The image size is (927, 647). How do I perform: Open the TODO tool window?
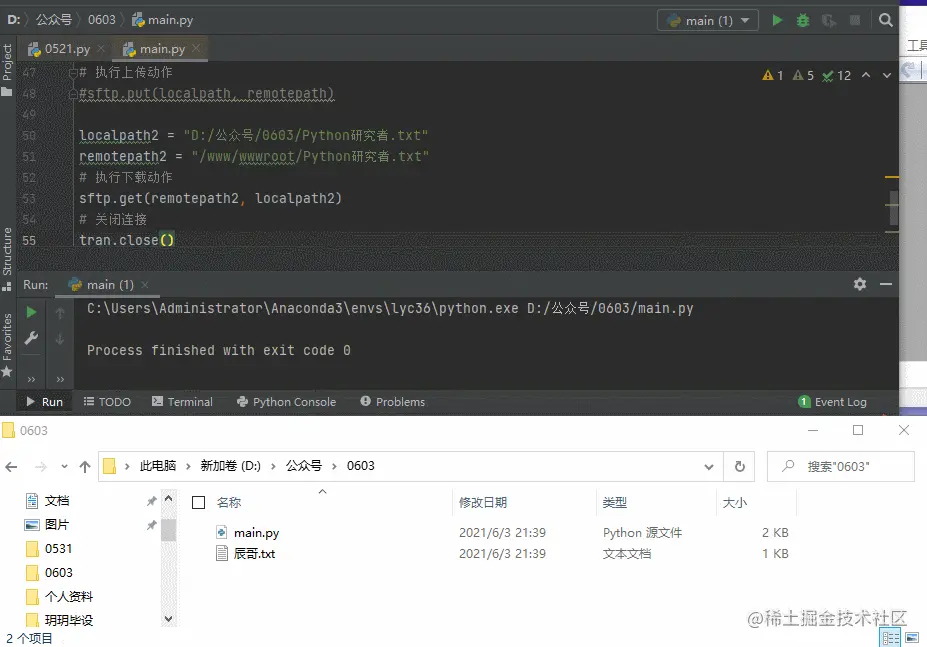pos(107,402)
